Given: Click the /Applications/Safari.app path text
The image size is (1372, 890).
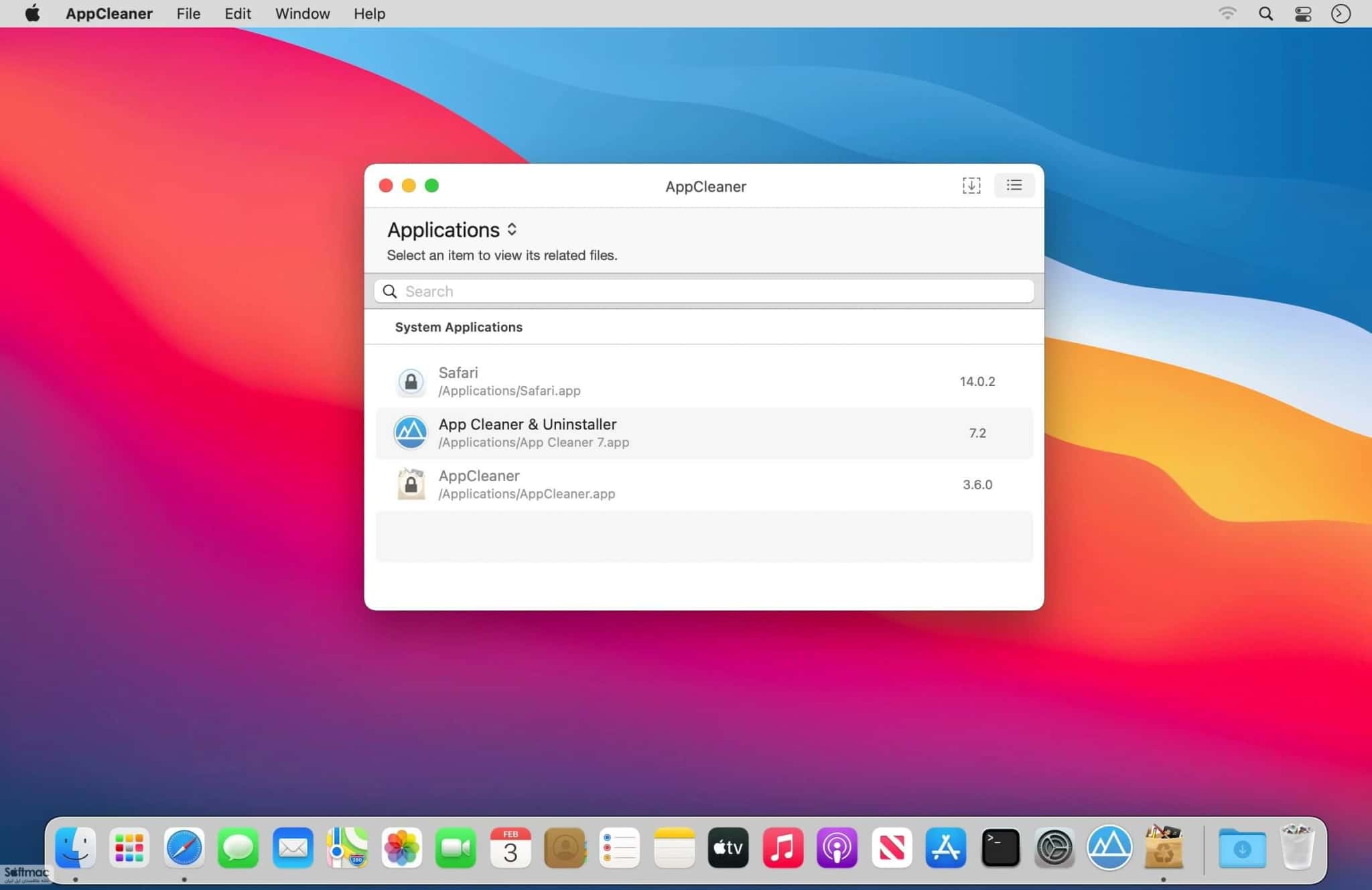Looking at the screenshot, I should point(510,391).
